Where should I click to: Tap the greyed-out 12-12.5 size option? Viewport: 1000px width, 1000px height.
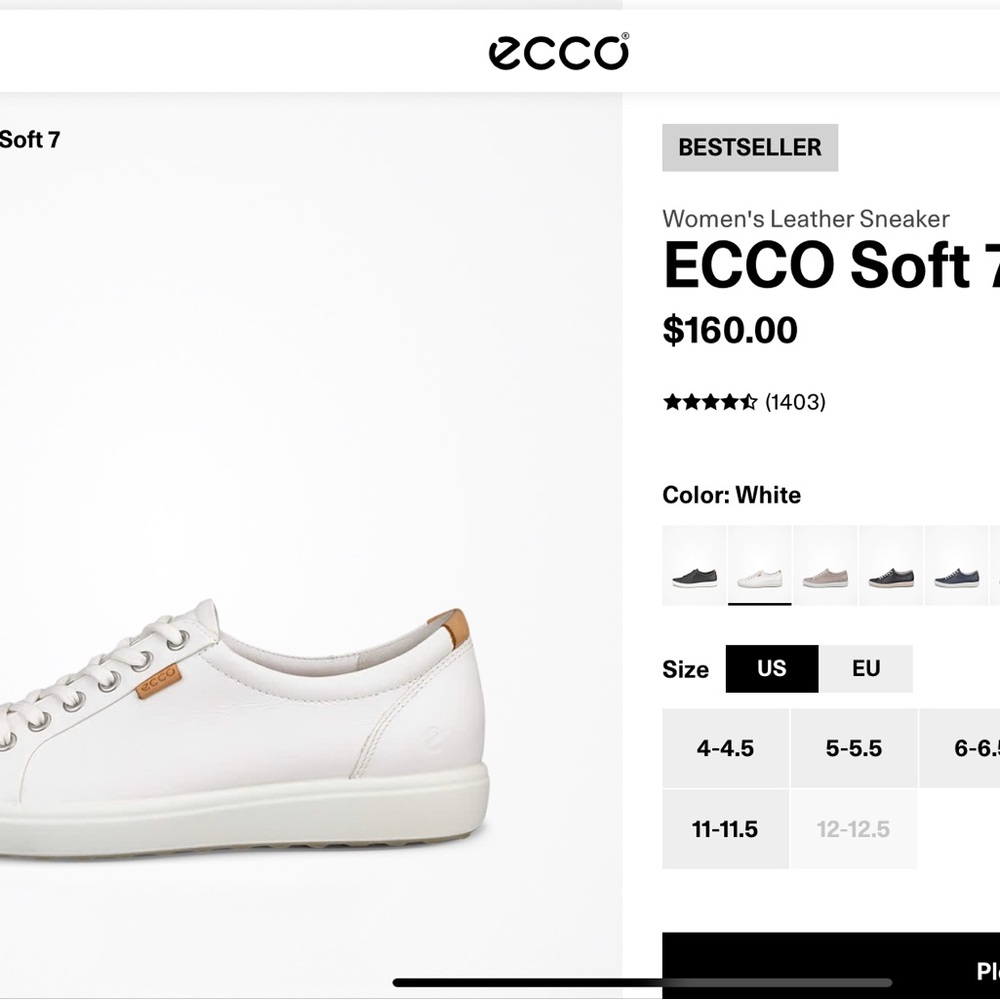[x=854, y=828]
